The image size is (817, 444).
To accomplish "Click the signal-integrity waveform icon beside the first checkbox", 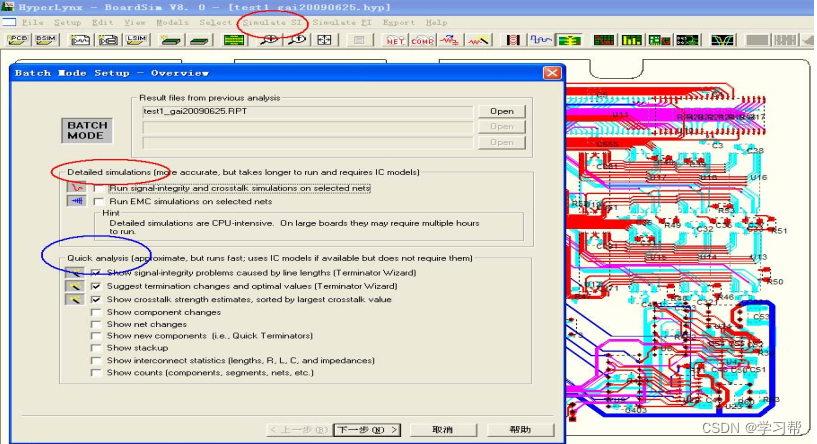I will click(77, 187).
